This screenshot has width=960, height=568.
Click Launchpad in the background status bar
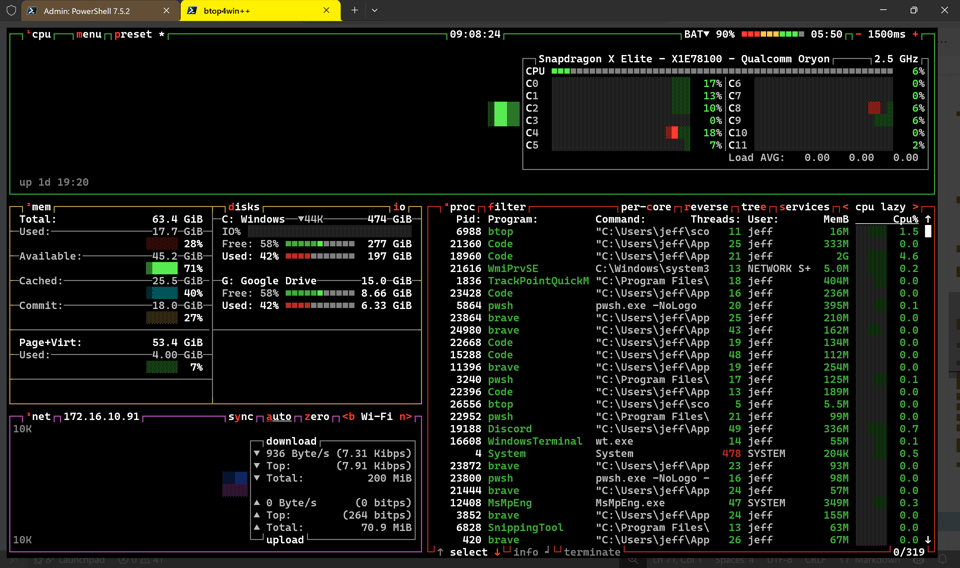81,560
